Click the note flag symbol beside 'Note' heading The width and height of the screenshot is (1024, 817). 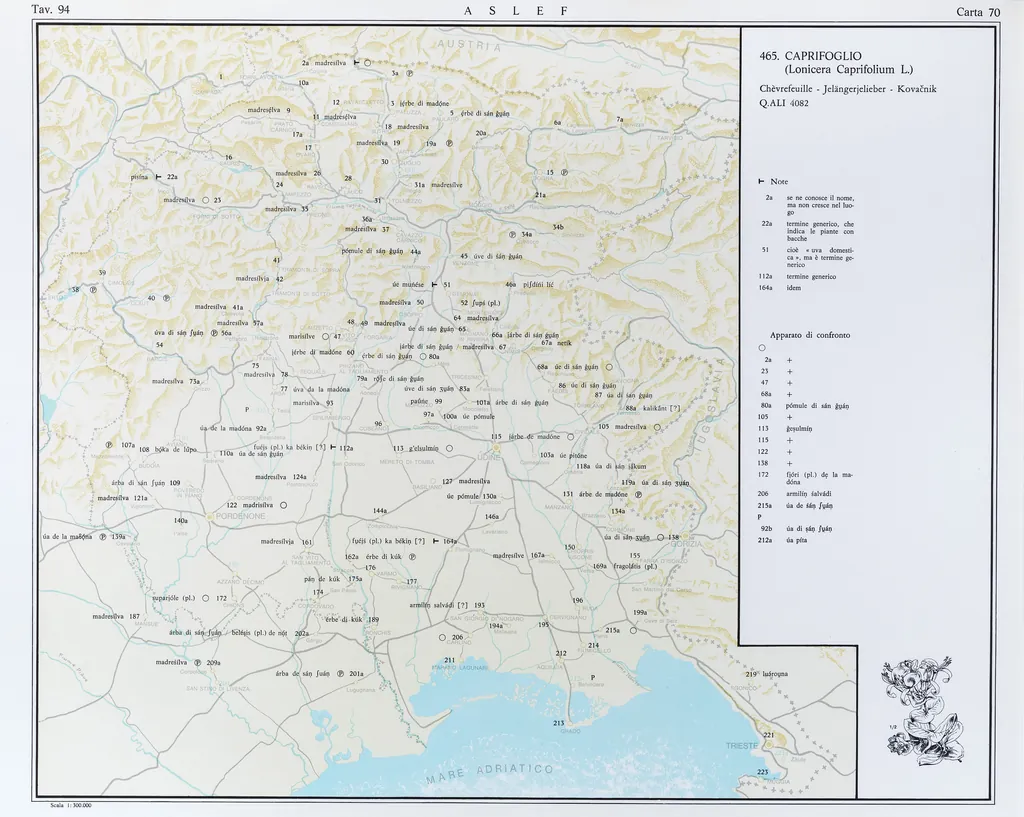click(x=762, y=181)
